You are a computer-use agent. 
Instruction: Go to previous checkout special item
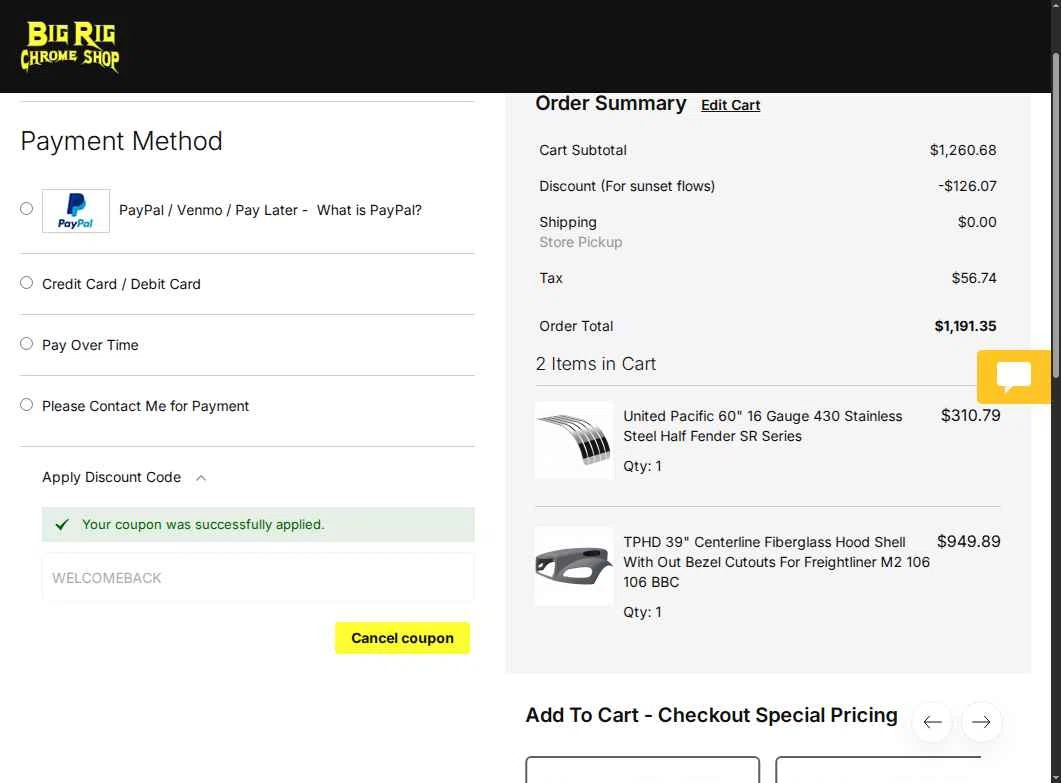pos(932,722)
